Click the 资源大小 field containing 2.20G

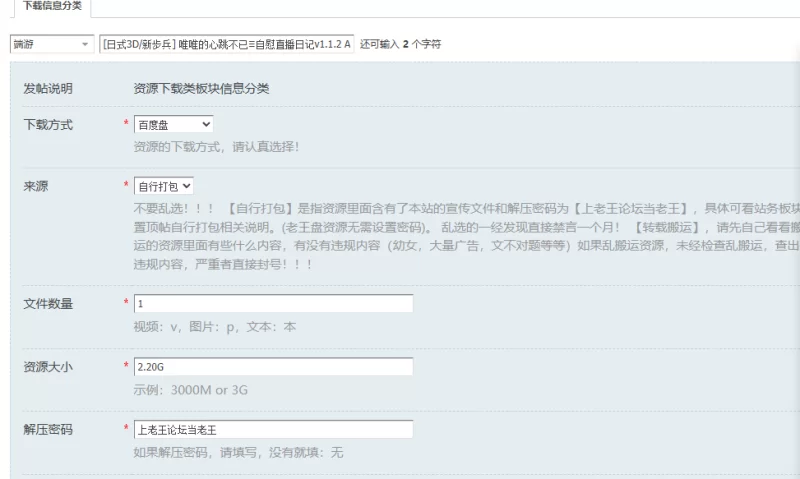coord(273,367)
